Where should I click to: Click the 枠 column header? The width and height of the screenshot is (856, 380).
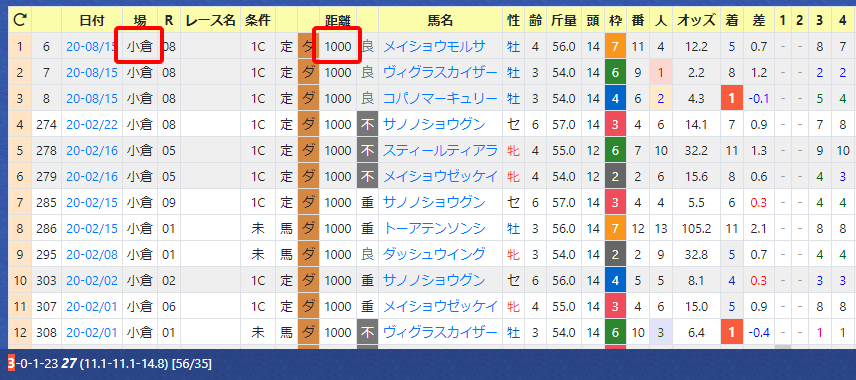615,21
